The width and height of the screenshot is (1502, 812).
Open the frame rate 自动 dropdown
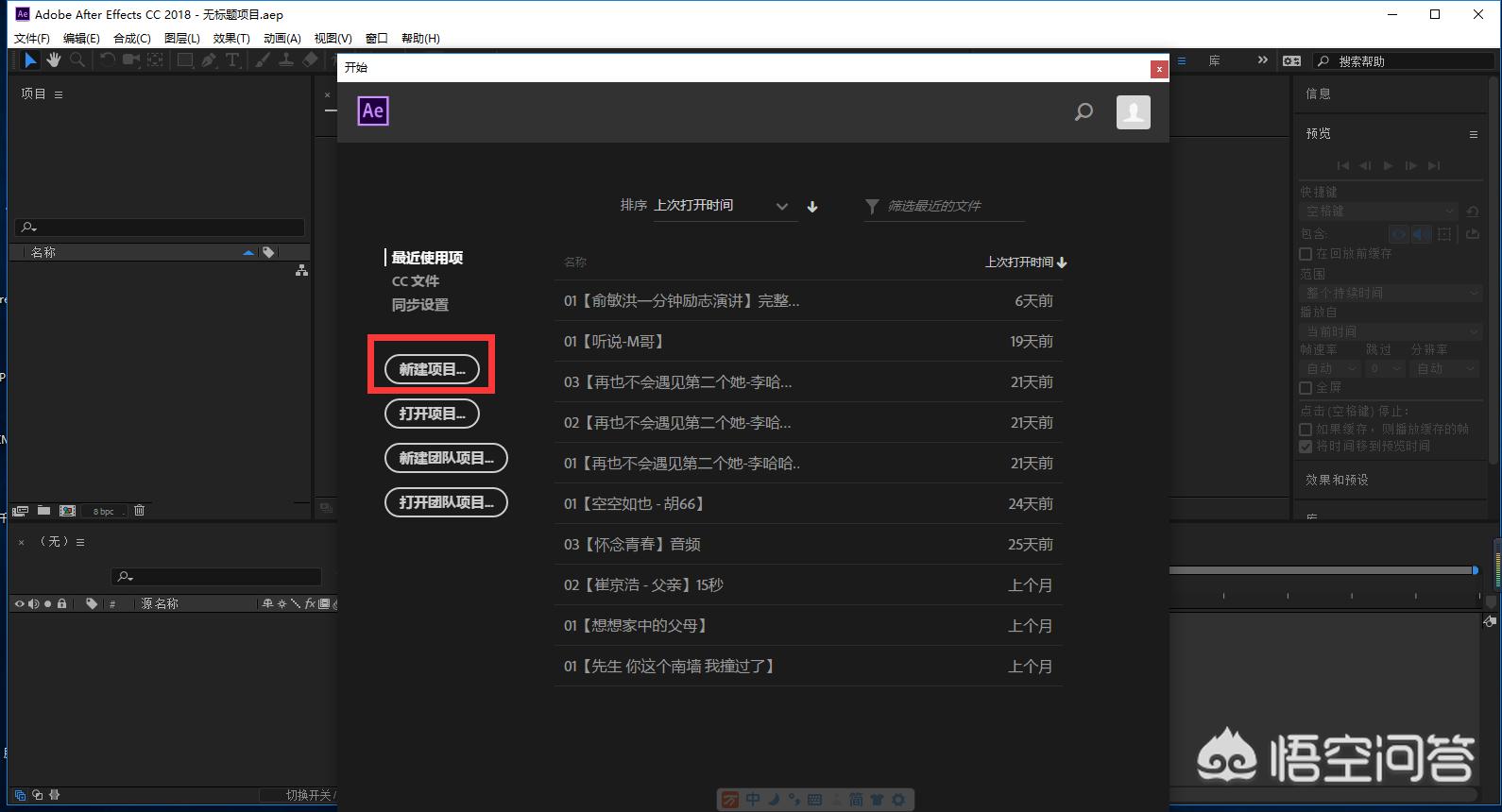click(1330, 369)
